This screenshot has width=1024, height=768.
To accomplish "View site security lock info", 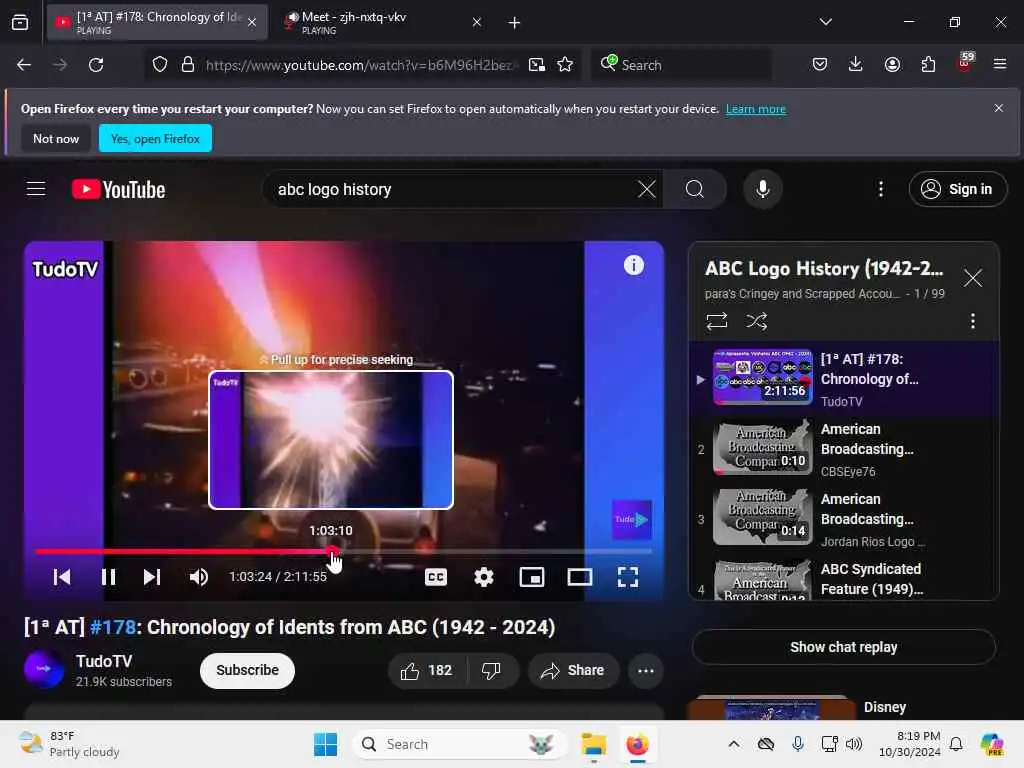I will click(187, 65).
